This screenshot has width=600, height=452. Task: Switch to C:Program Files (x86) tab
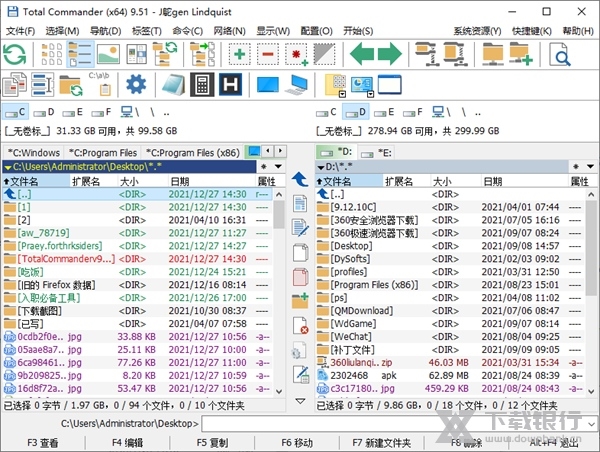pos(192,153)
